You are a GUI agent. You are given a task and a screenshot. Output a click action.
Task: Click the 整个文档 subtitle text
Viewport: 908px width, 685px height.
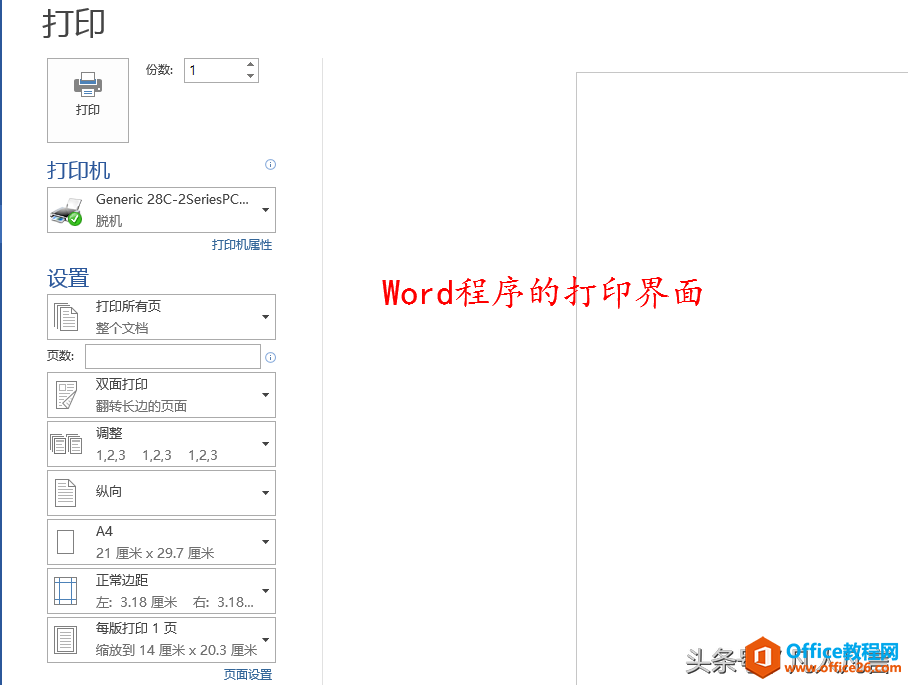pos(122,328)
